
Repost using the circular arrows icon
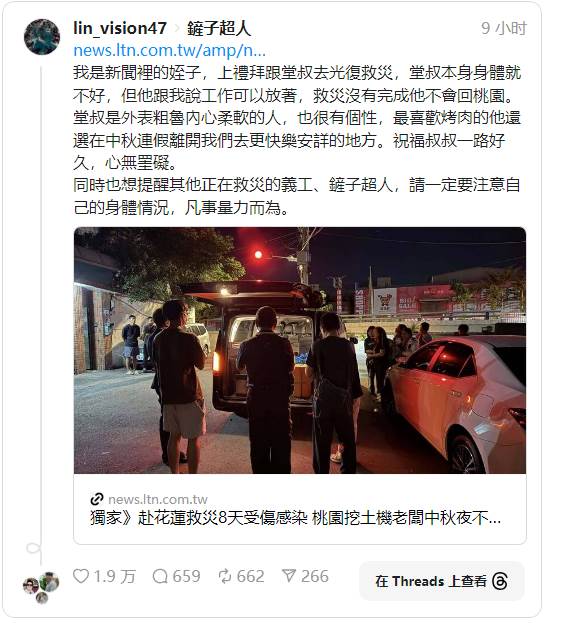(225, 576)
